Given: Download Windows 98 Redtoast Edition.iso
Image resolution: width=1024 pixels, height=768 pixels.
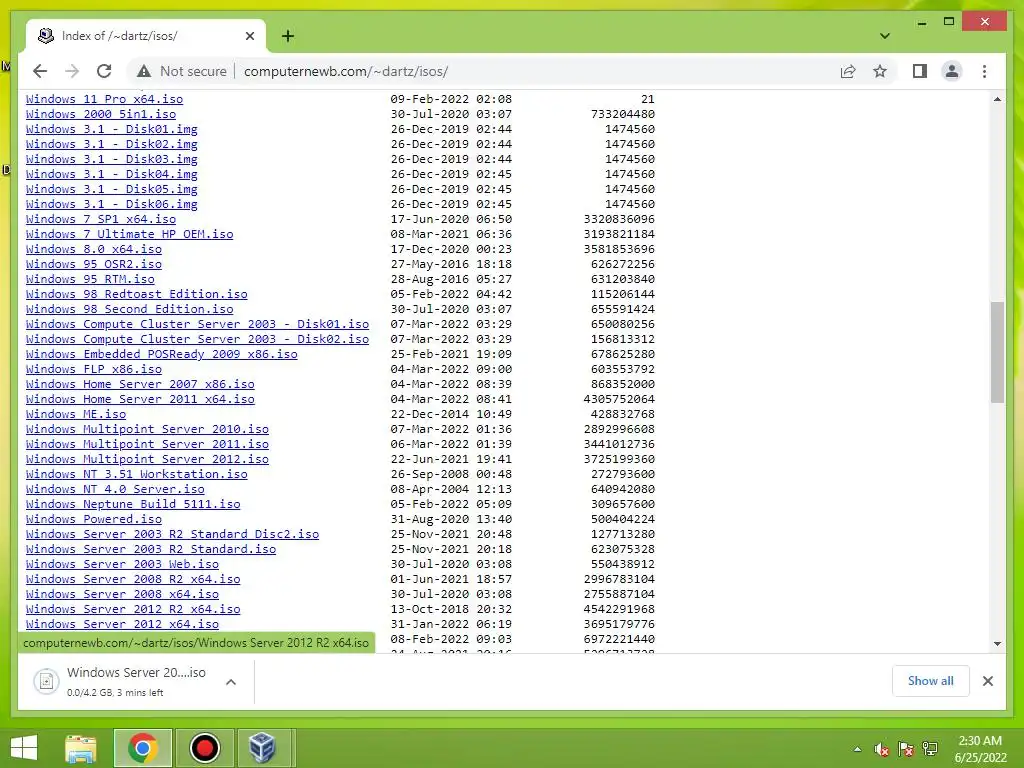Looking at the screenshot, I should [x=136, y=295].
